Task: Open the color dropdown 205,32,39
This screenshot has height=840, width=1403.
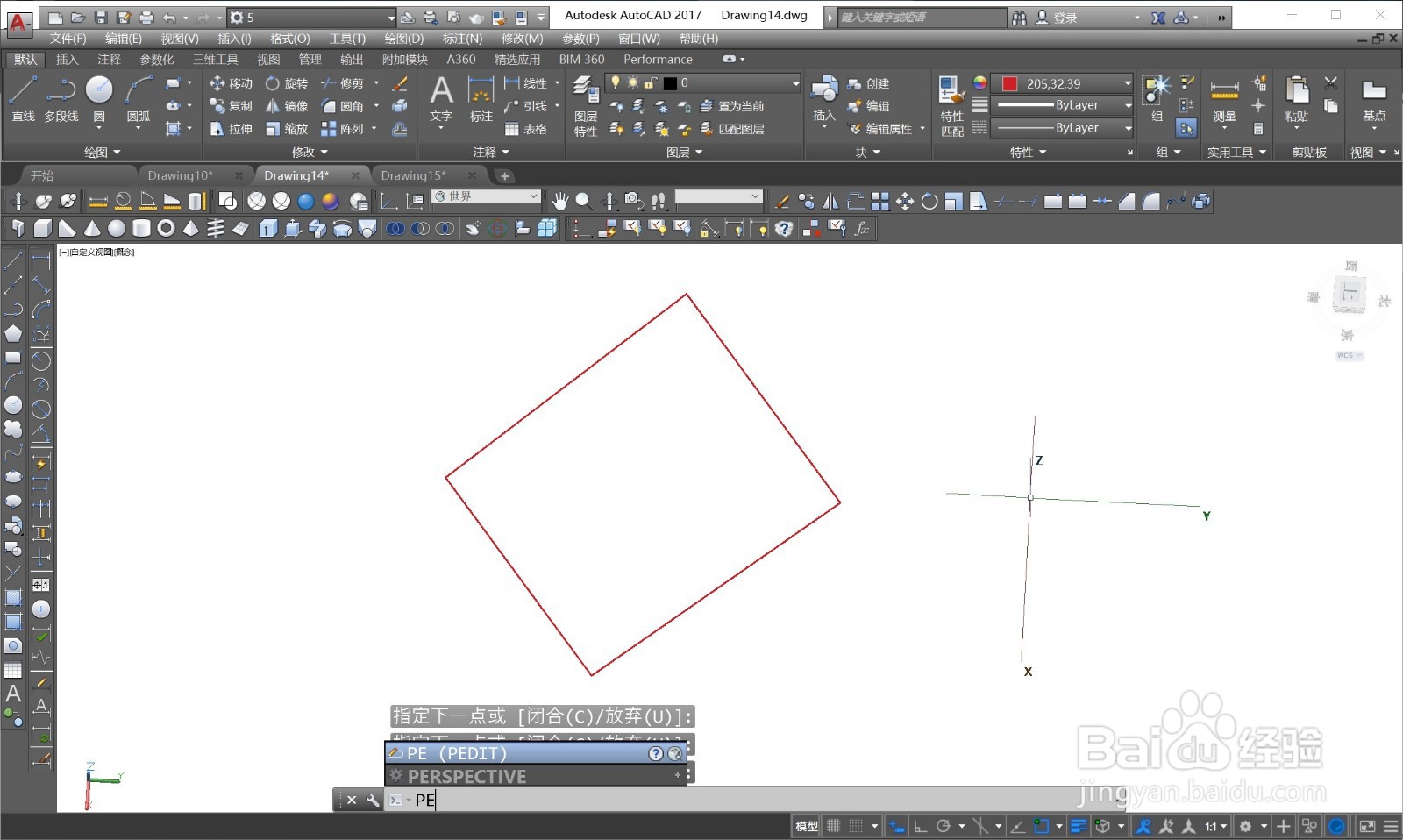Action: tap(1063, 83)
